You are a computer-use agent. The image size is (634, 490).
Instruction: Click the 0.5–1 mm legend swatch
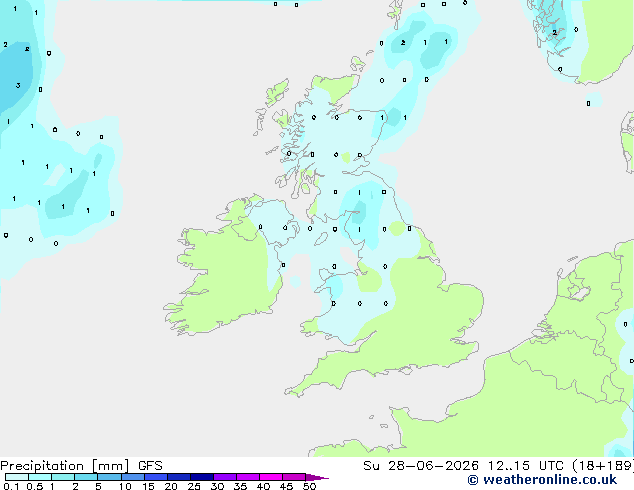point(40,477)
